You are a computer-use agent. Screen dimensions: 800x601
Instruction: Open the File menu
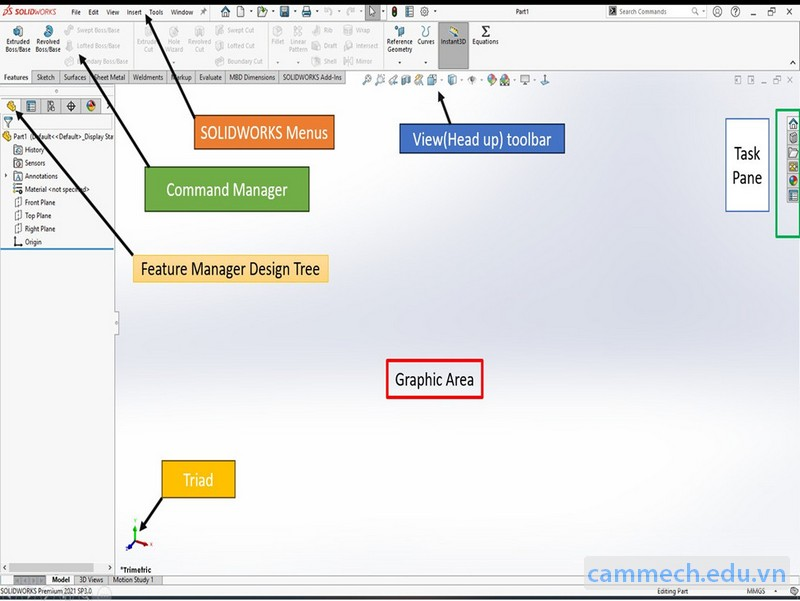[x=76, y=12]
